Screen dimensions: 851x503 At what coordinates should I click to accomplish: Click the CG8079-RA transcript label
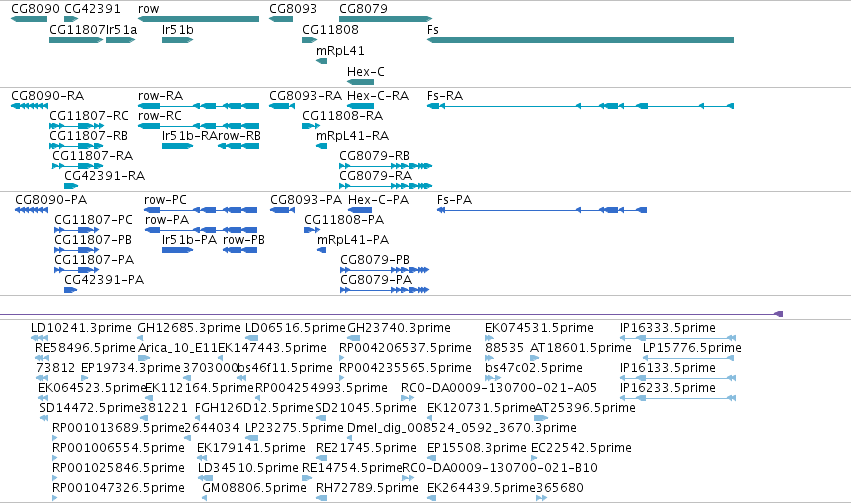376,176
